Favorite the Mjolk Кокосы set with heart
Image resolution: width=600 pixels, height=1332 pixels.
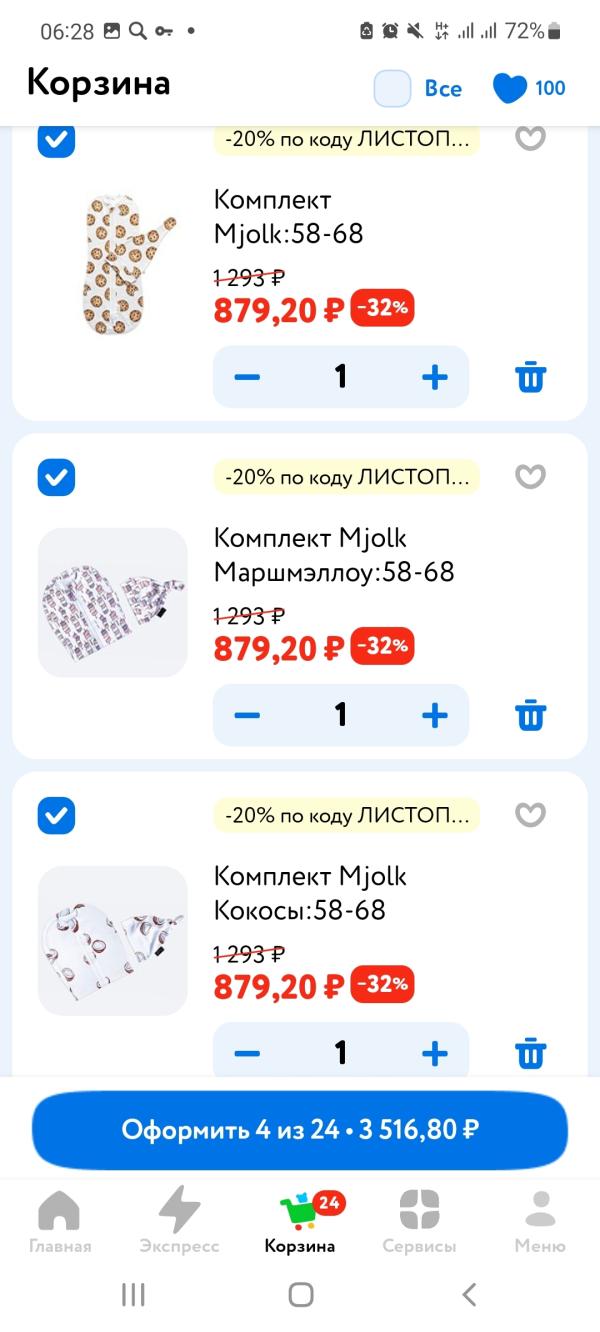pyautogui.click(x=530, y=815)
